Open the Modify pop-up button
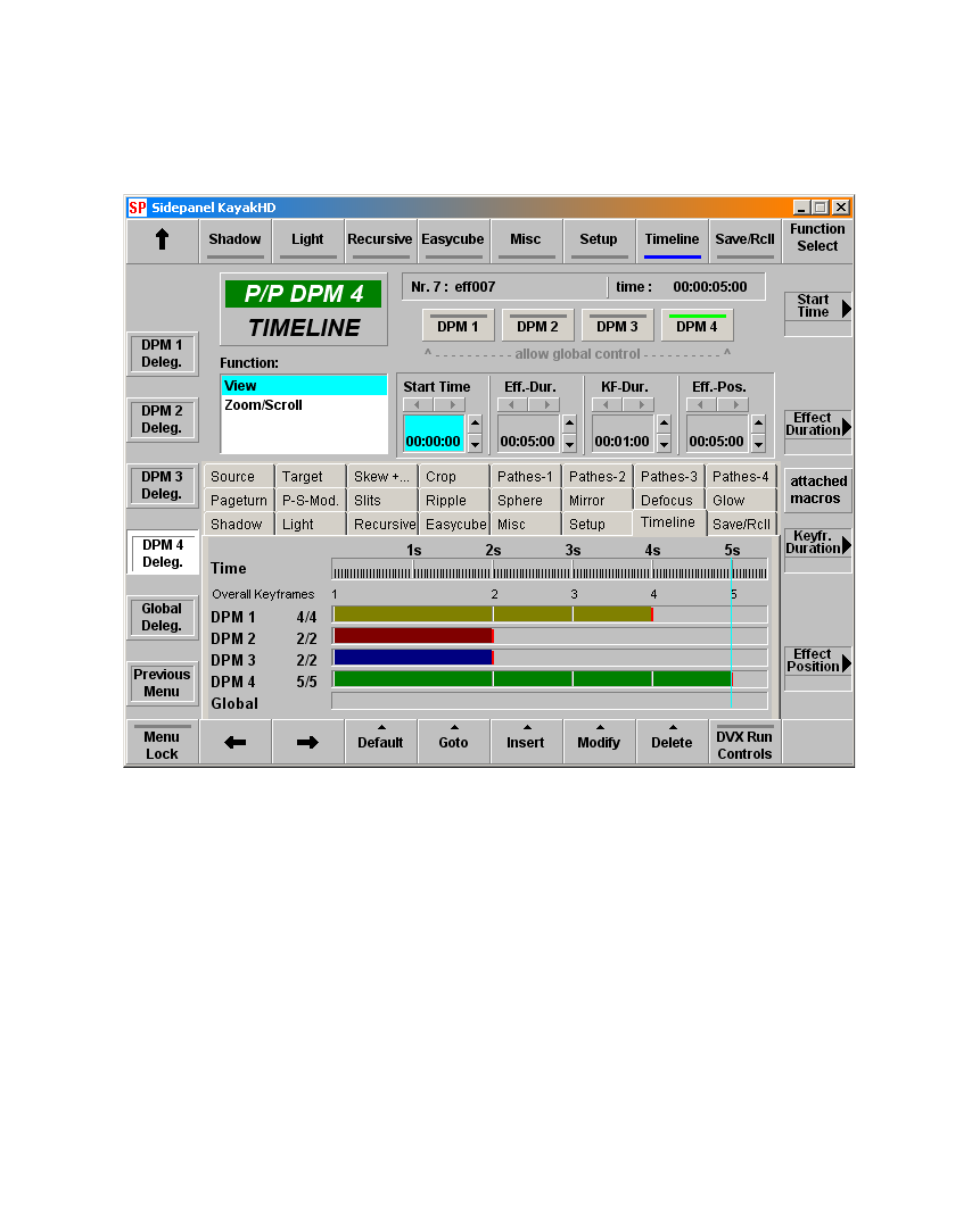This screenshot has width=954, height=1227. click(600, 742)
